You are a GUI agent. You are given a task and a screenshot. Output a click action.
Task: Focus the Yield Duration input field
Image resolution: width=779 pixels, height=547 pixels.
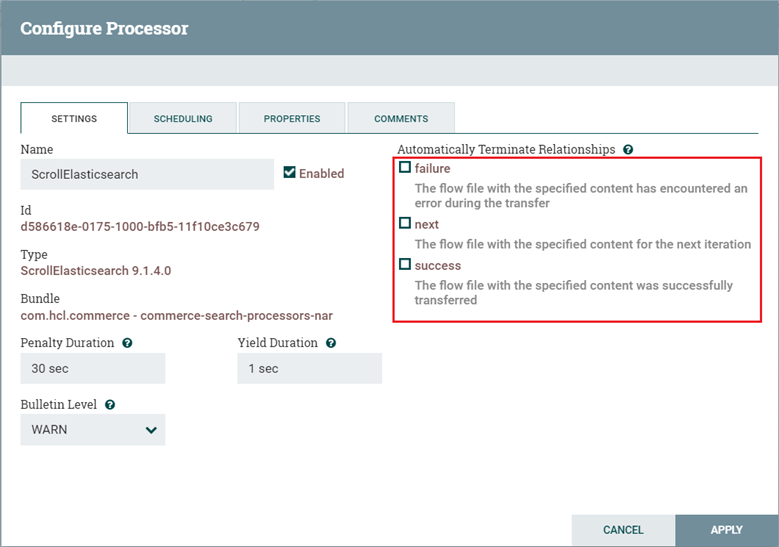310,368
